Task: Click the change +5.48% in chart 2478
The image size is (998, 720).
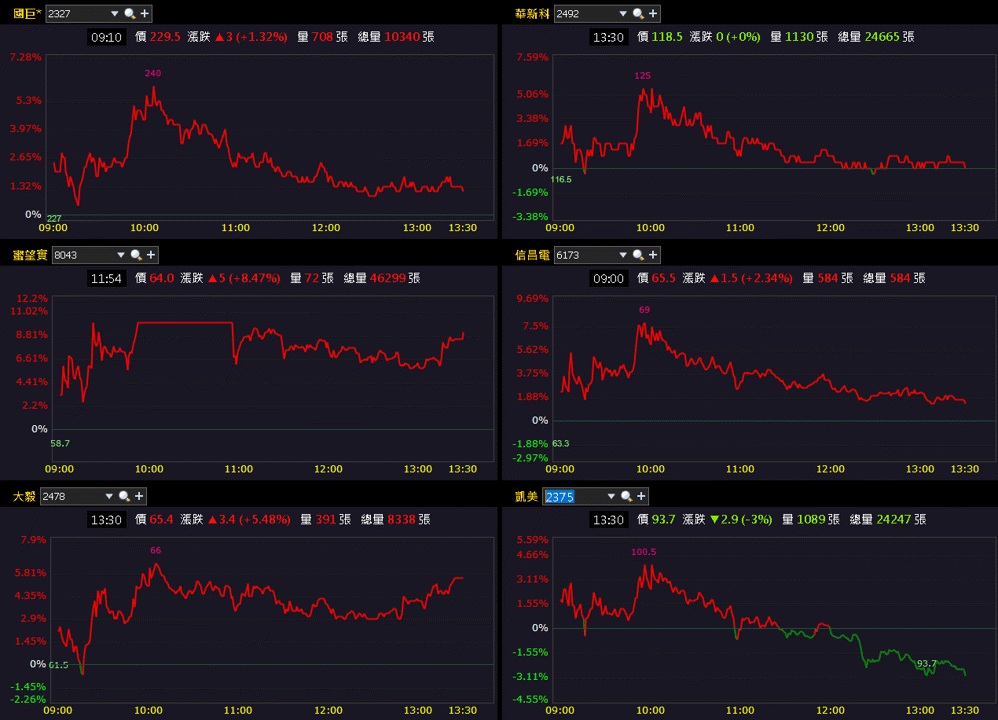Action: (264, 519)
